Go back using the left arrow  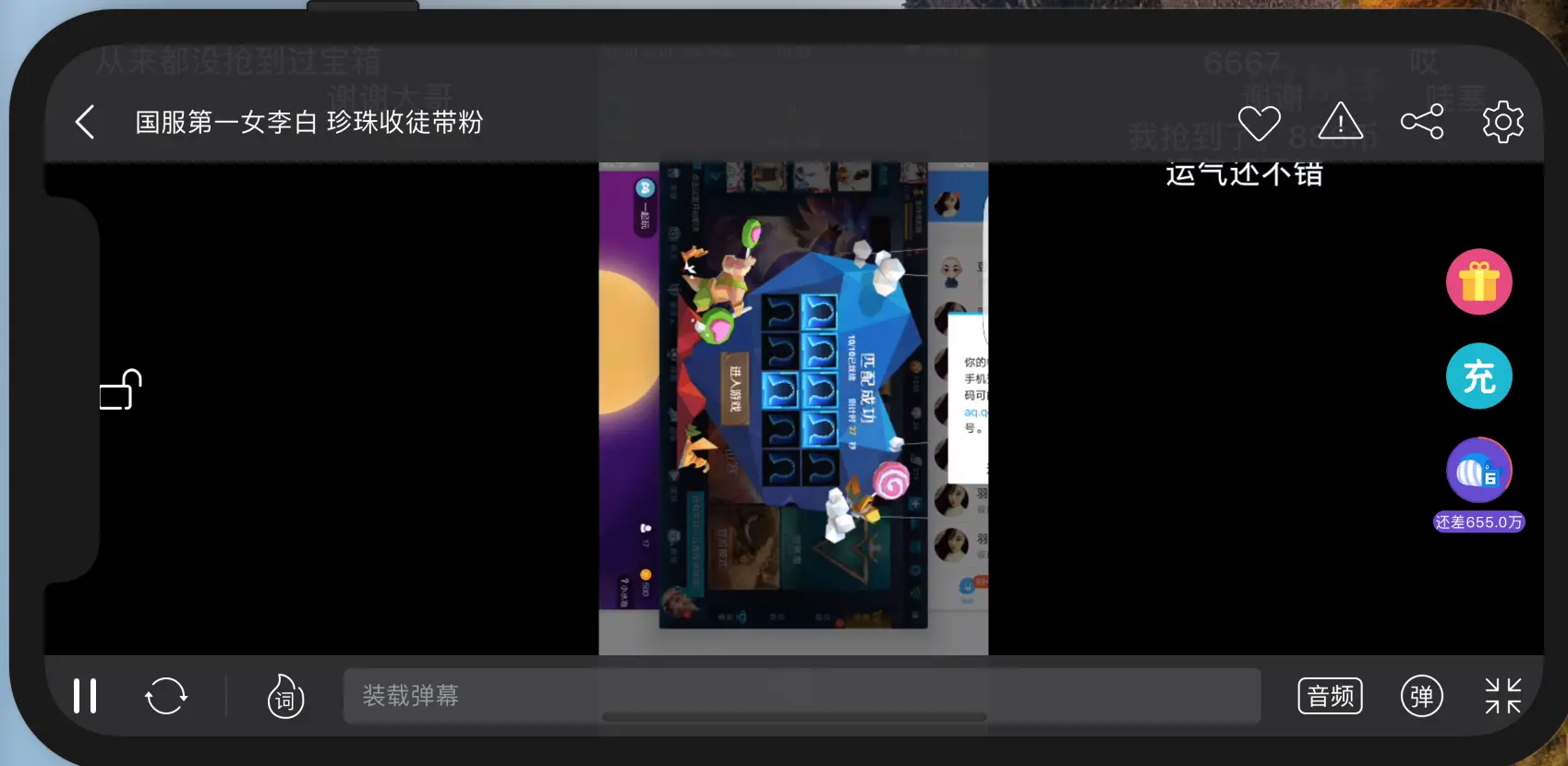(85, 122)
